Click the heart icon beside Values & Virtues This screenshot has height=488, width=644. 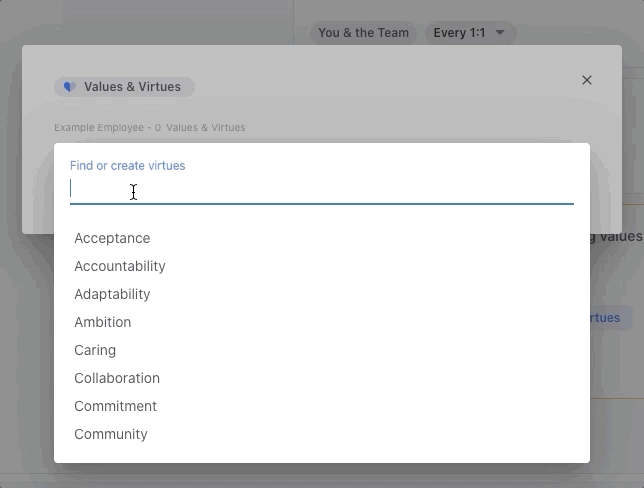[69, 87]
